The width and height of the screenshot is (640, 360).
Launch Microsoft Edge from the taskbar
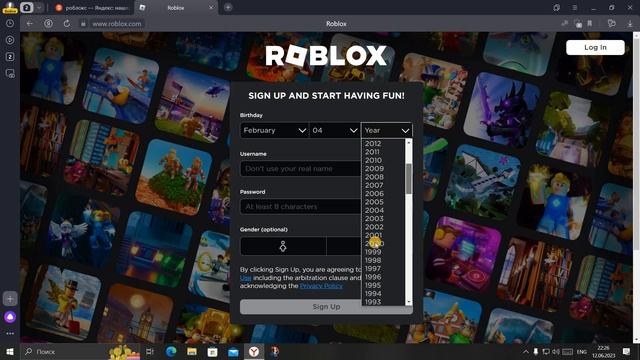[171, 351]
